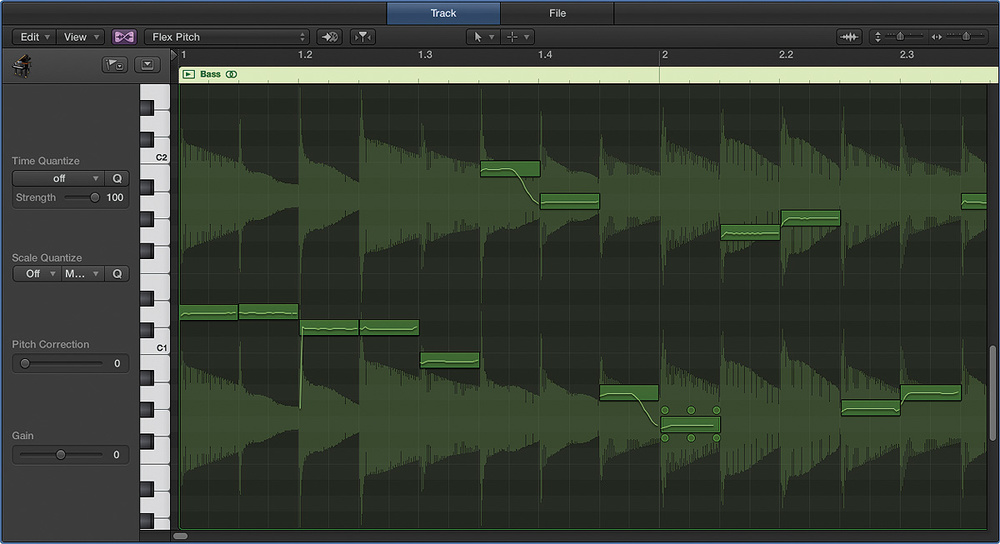
Task: Open the Edit menu
Action: click(32, 37)
